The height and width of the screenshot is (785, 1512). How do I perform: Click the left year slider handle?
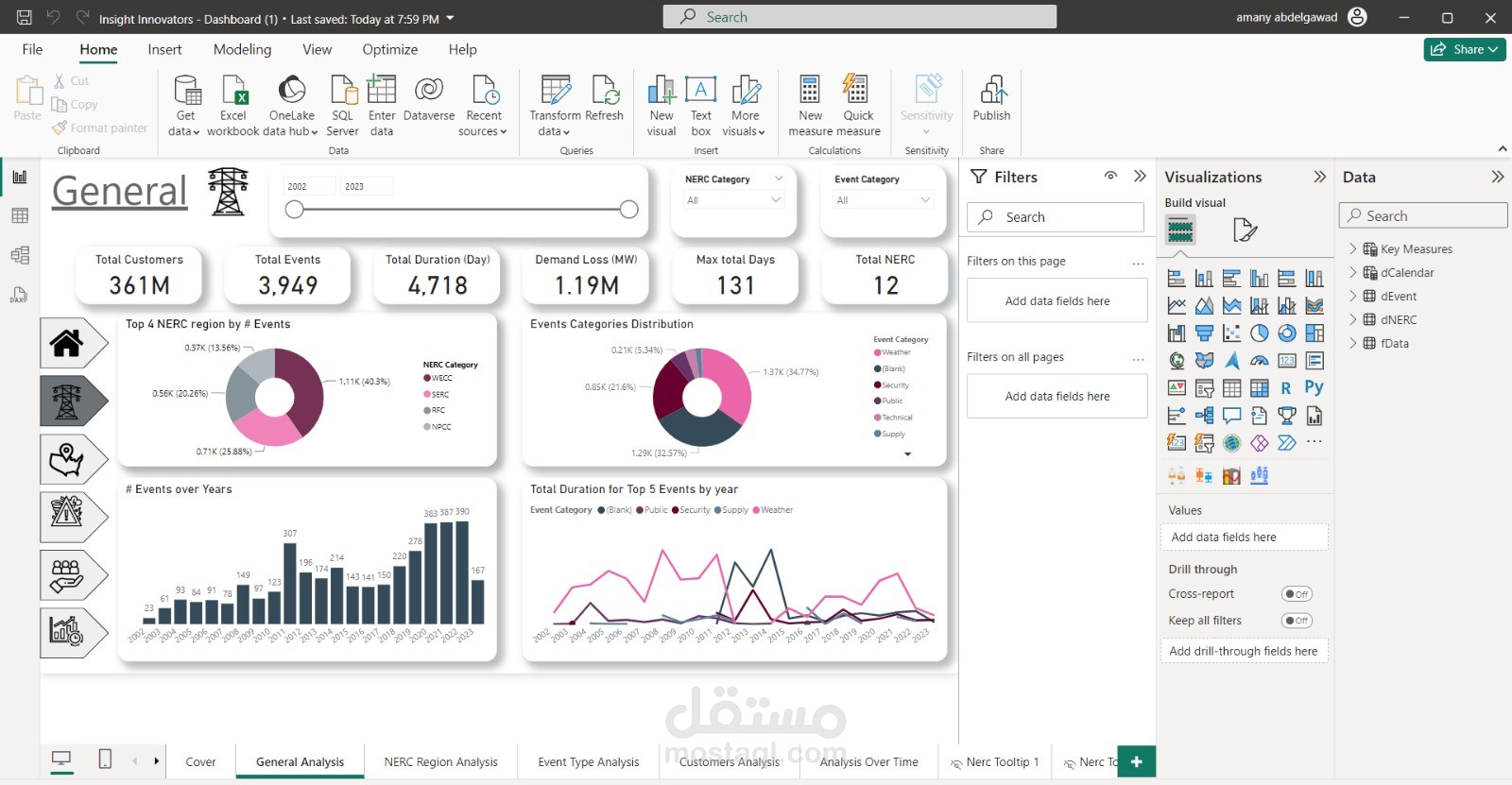tap(295, 210)
